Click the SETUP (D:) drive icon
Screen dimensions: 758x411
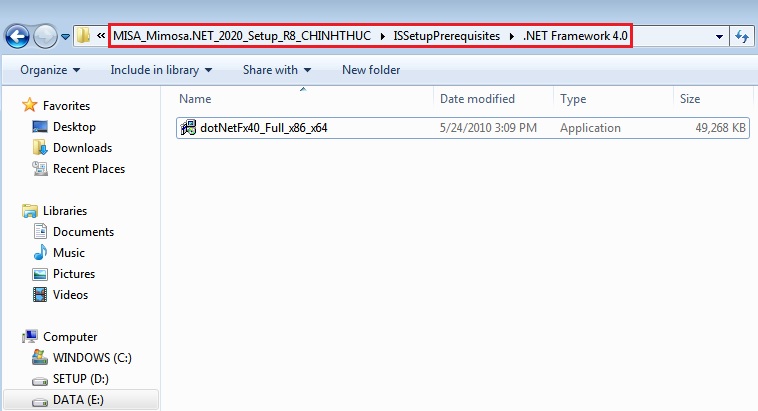point(40,381)
